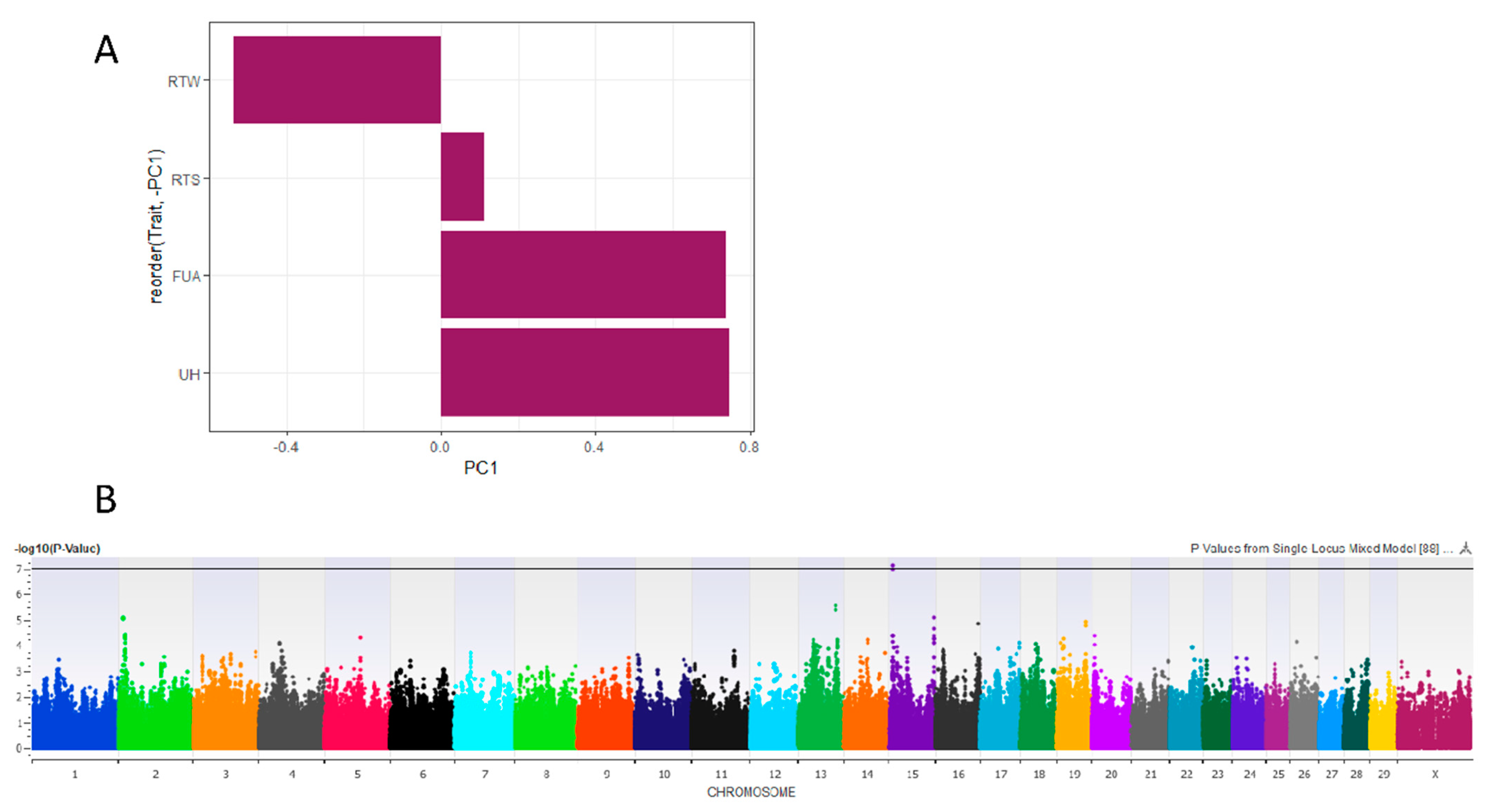
Task: Select the RTW bar in chart A
Action: [x=337, y=80]
